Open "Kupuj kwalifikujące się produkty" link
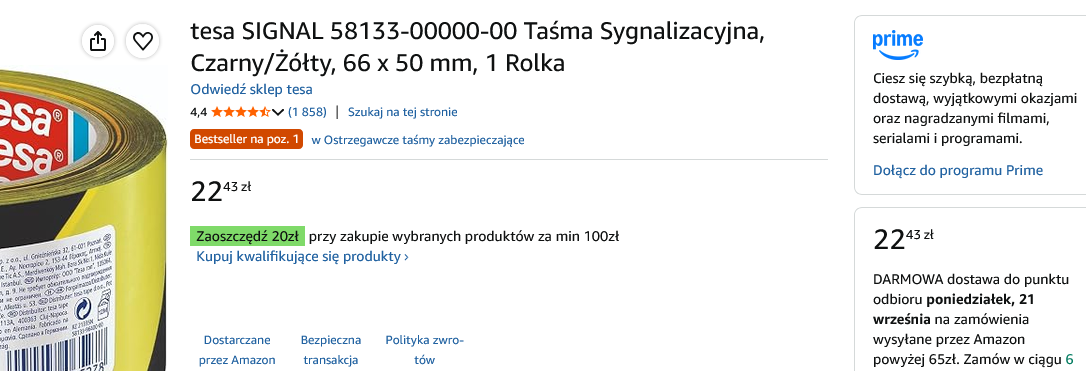 [x=303, y=257]
